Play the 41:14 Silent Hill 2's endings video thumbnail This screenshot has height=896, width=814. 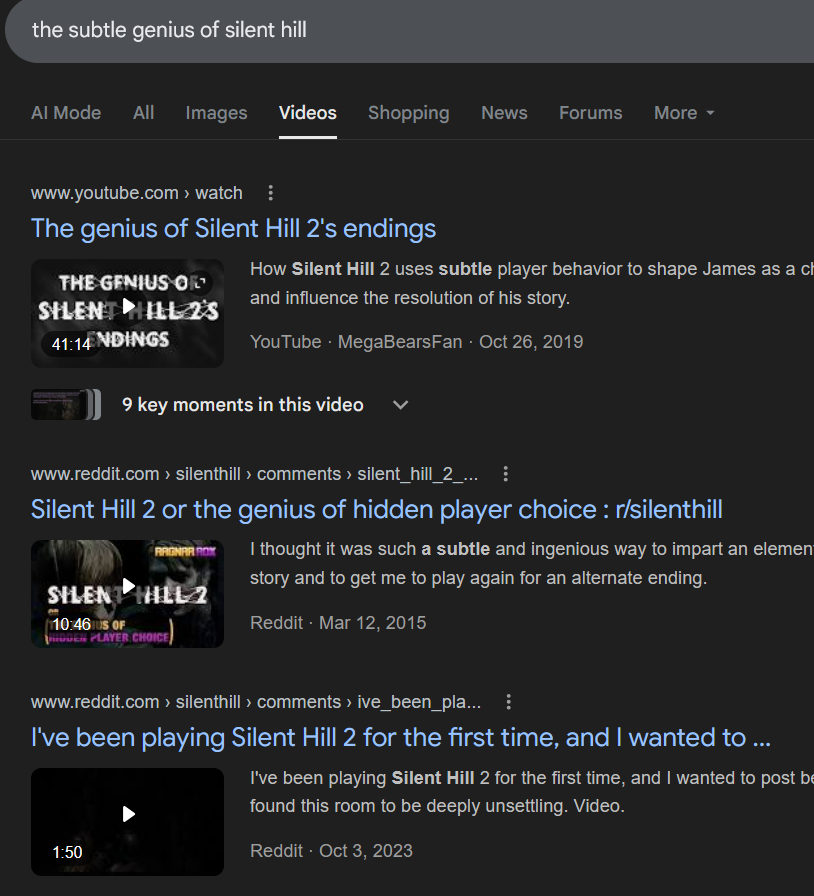coord(127,313)
